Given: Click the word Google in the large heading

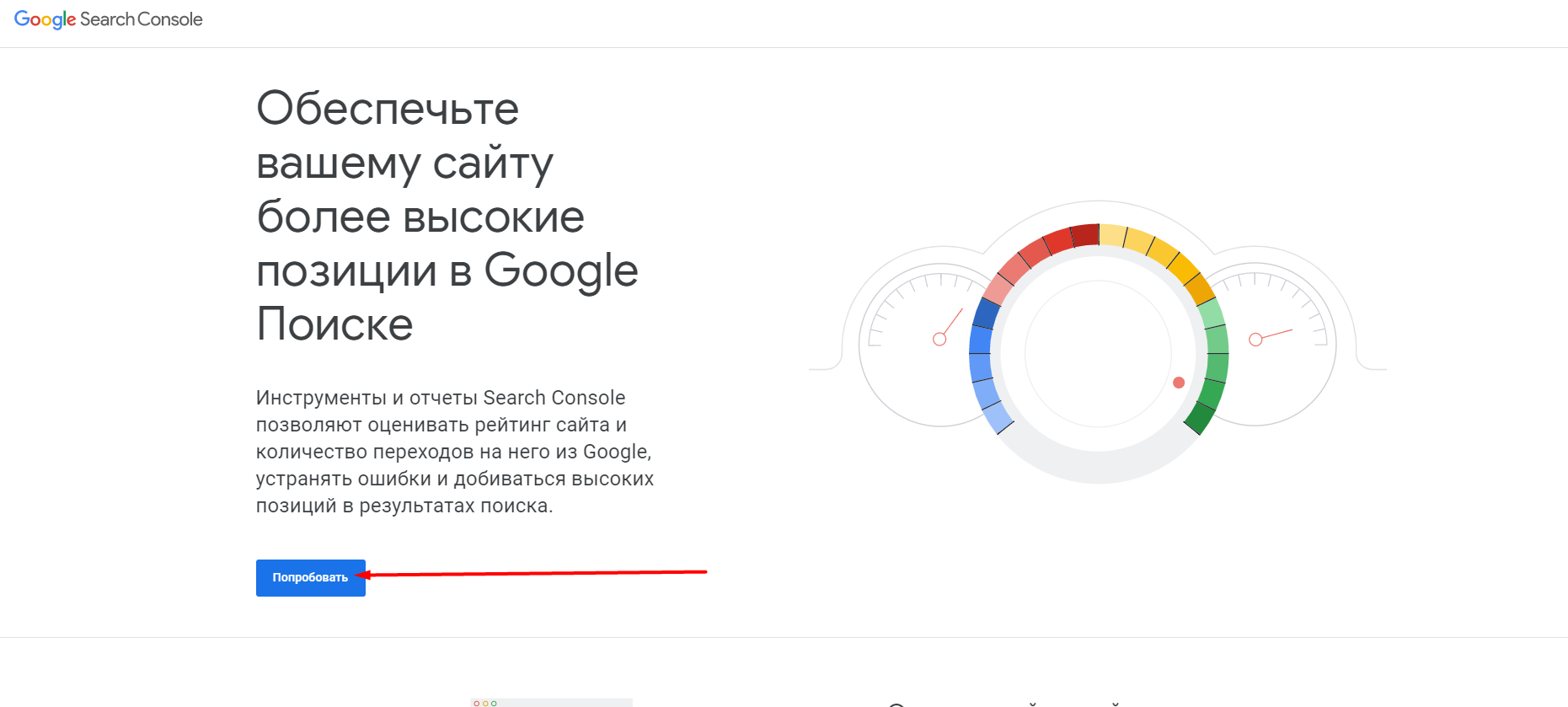Looking at the screenshot, I should click(x=560, y=271).
